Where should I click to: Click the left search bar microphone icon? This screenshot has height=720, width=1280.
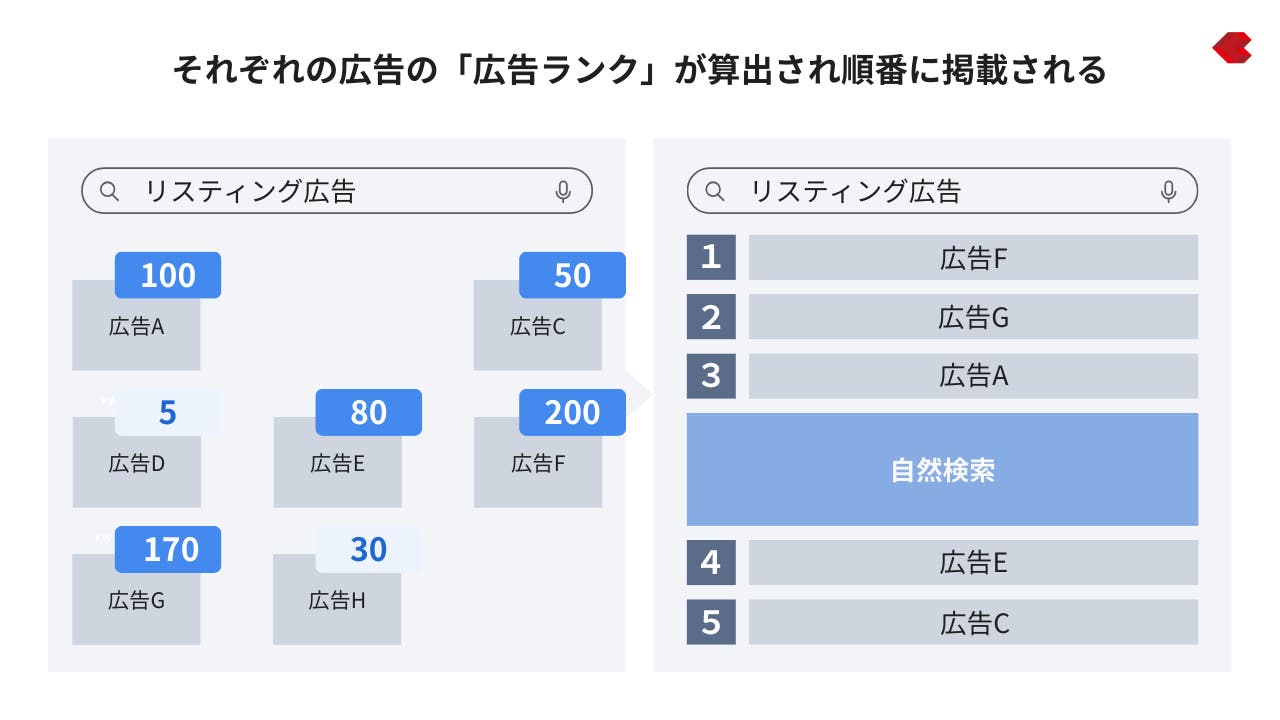563,191
